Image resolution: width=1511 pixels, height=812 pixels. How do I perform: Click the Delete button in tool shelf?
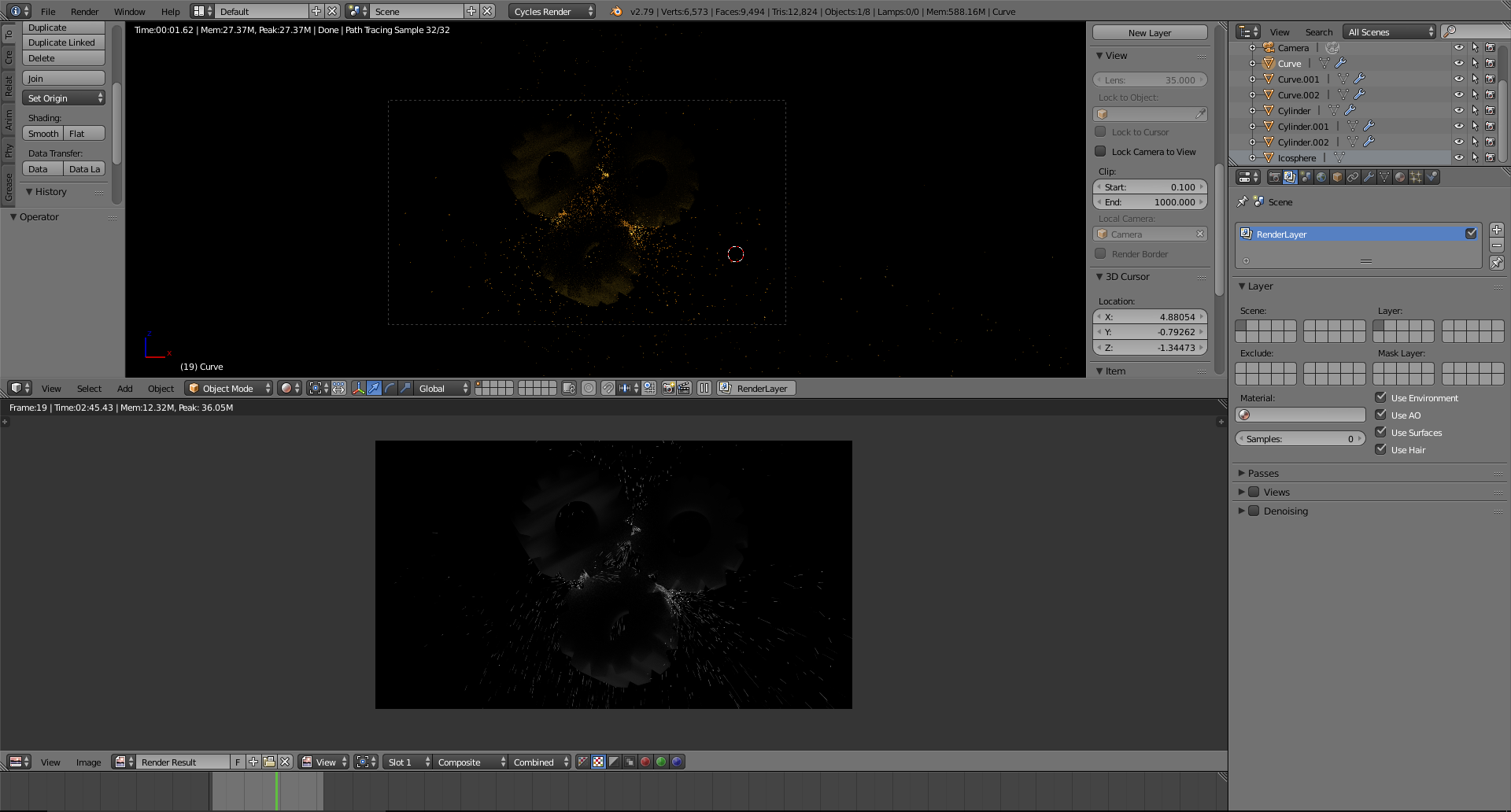pyautogui.click(x=64, y=58)
